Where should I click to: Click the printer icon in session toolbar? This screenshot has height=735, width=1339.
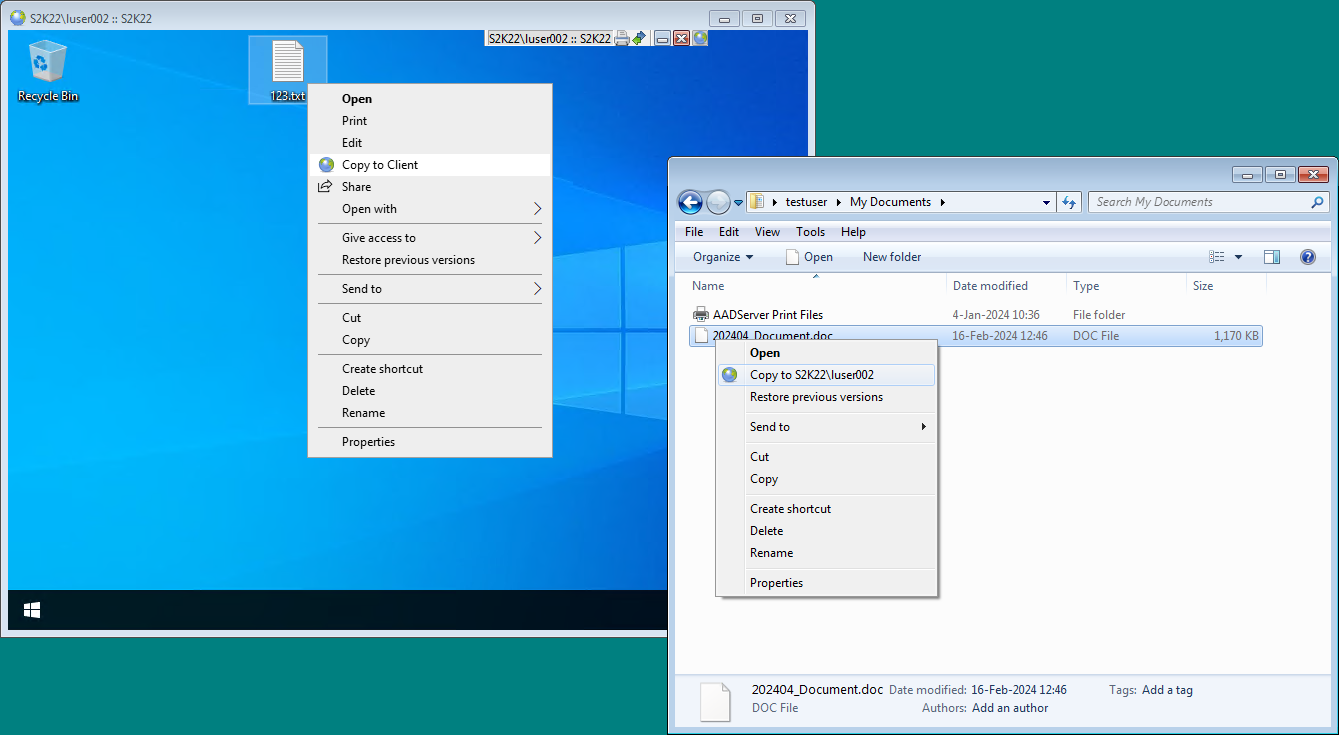pyautogui.click(x=621, y=38)
